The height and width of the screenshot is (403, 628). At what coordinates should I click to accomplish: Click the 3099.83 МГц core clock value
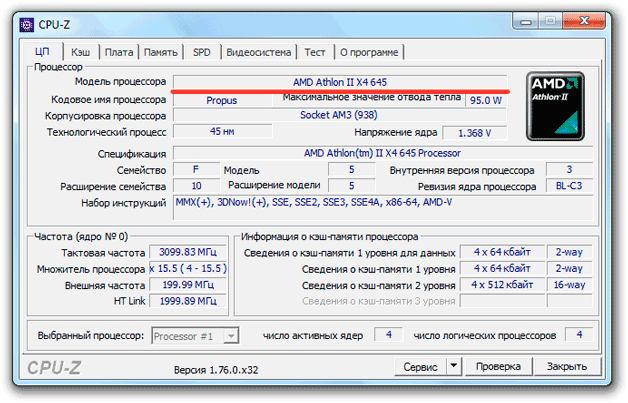(x=188, y=252)
